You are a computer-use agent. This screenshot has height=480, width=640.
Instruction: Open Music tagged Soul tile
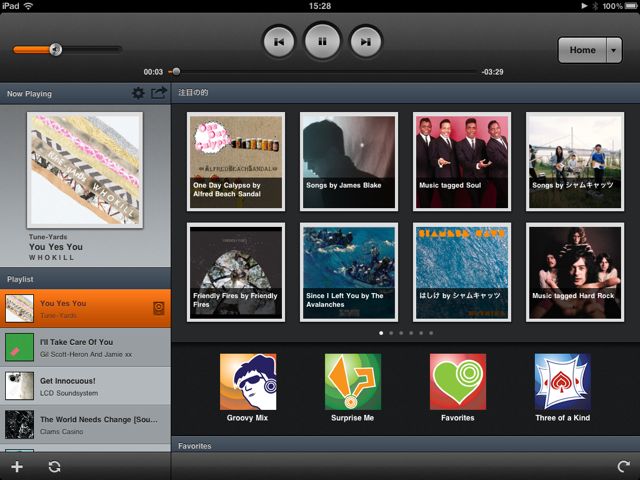[462, 162]
